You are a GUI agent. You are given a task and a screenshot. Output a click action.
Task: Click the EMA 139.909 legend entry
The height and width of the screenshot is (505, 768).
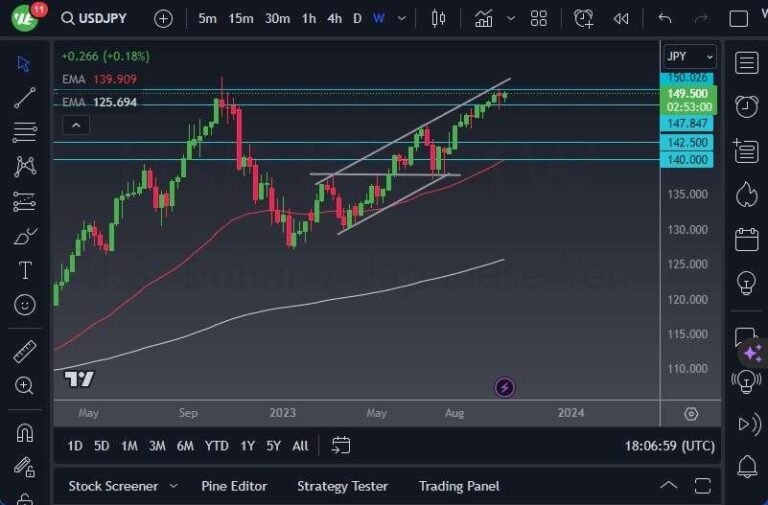coord(99,79)
